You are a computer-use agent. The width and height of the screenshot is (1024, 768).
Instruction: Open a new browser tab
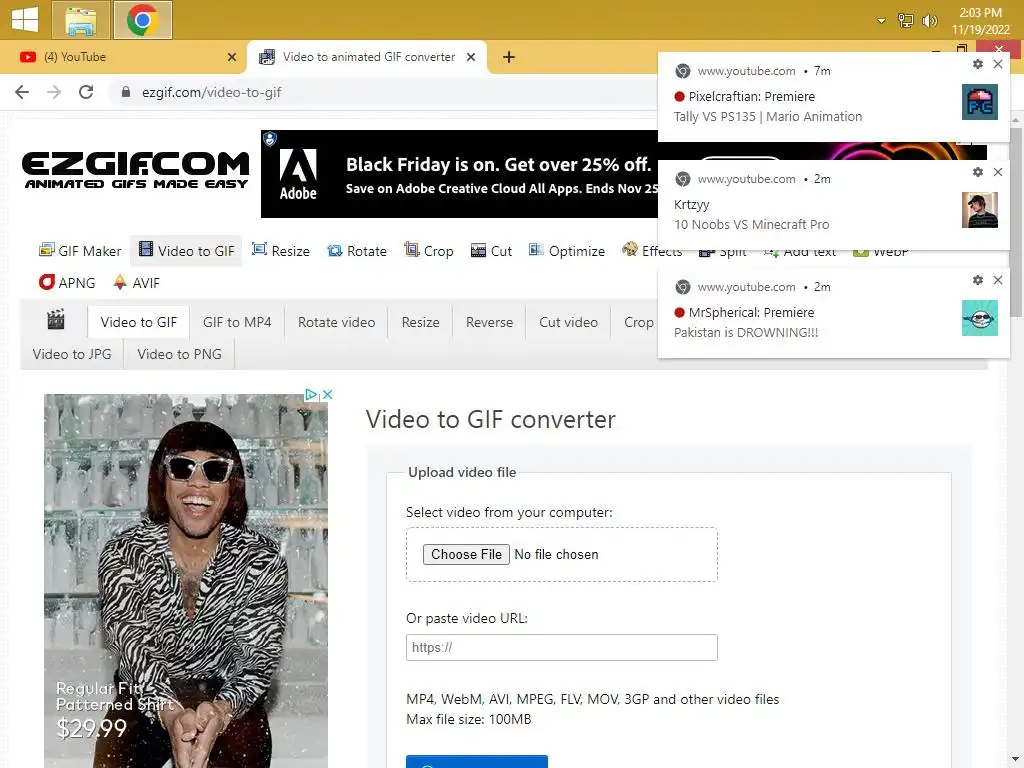[x=509, y=57]
